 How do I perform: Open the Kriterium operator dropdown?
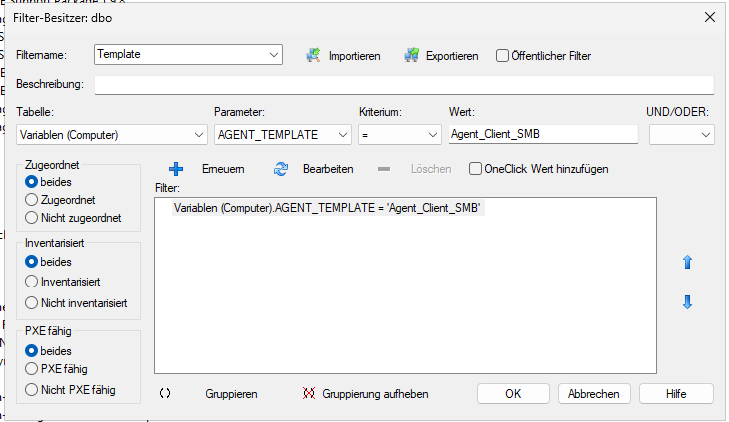click(433, 134)
